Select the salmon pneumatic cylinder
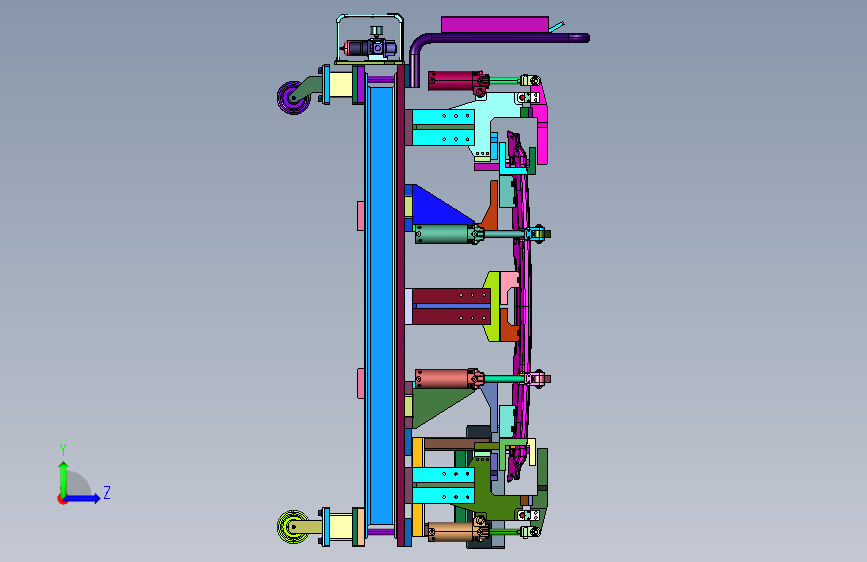This screenshot has height=562, width=867. point(447,379)
